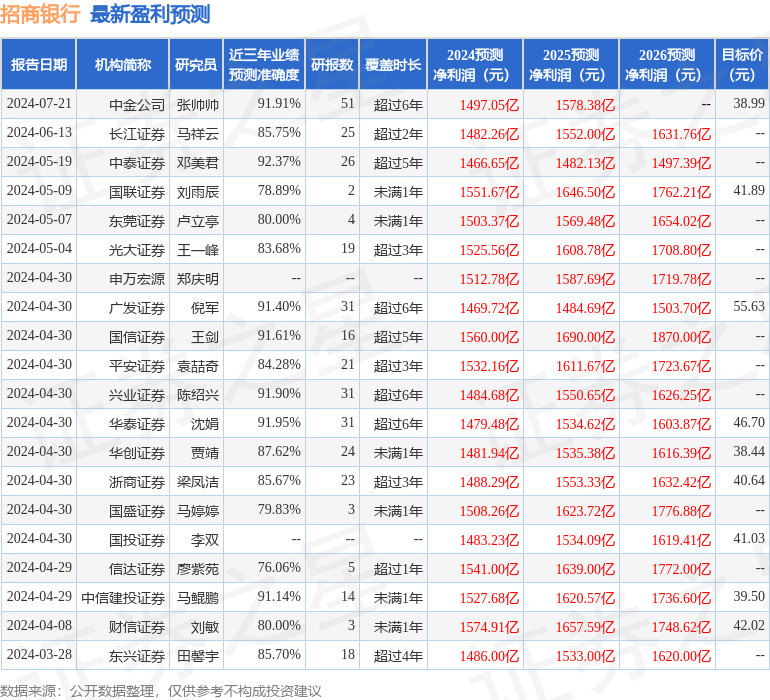Viewport: 770px width, 700px height.
Task: Click the 报告日期 column header
Action: point(39,65)
